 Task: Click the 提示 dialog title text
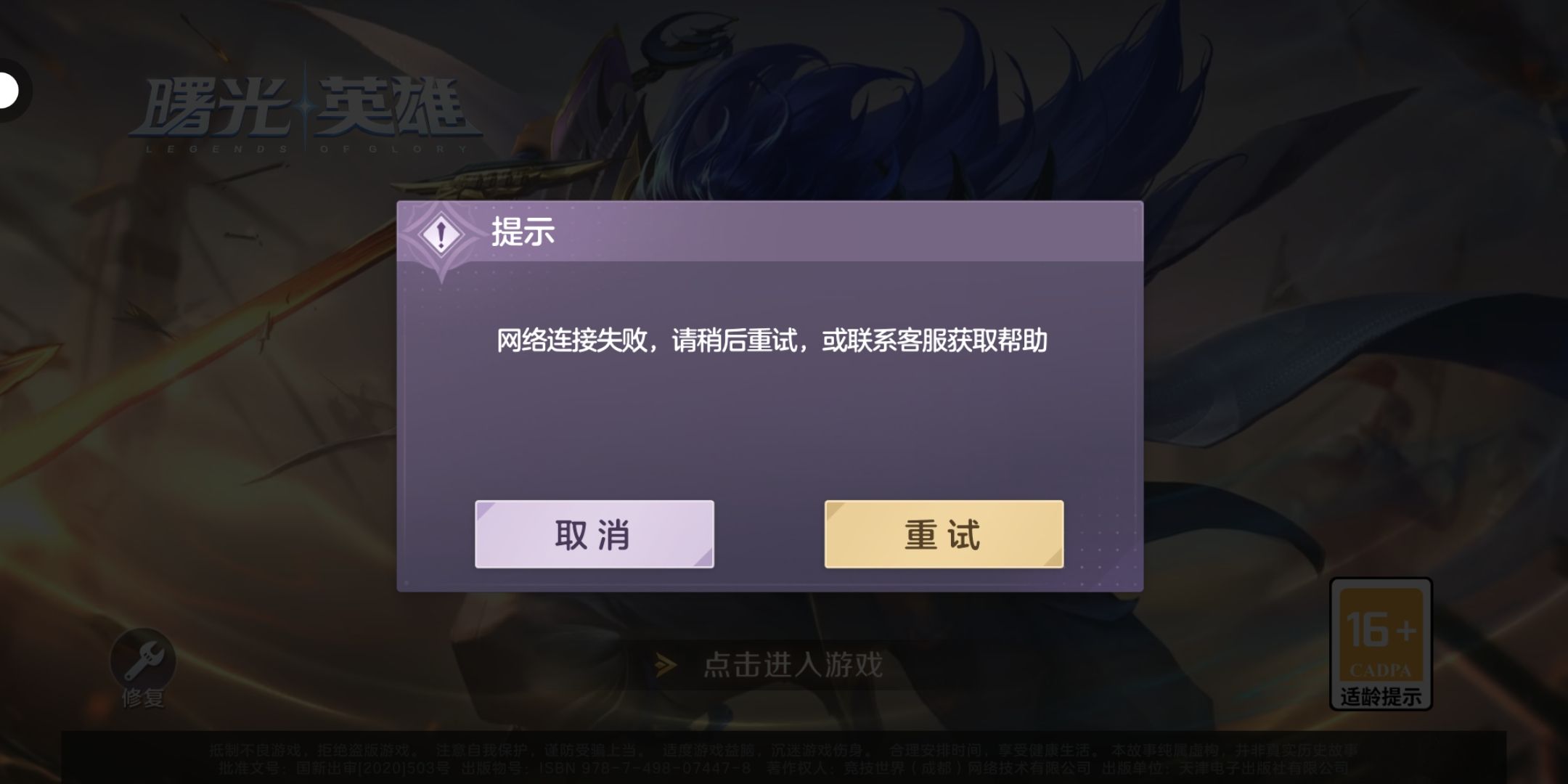(x=523, y=232)
